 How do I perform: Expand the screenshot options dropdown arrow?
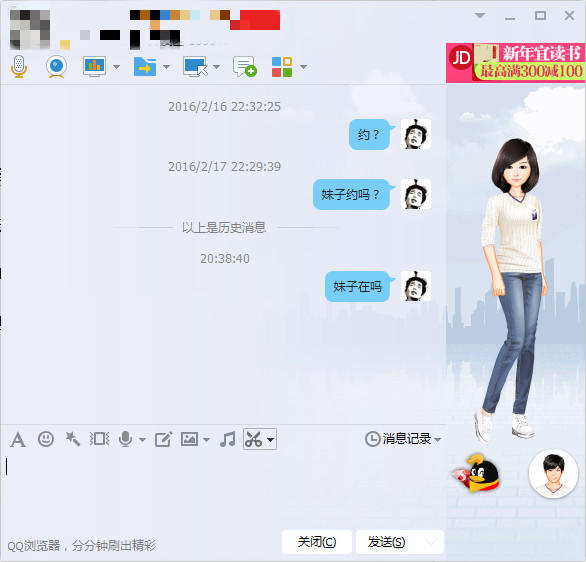(271, 440)
